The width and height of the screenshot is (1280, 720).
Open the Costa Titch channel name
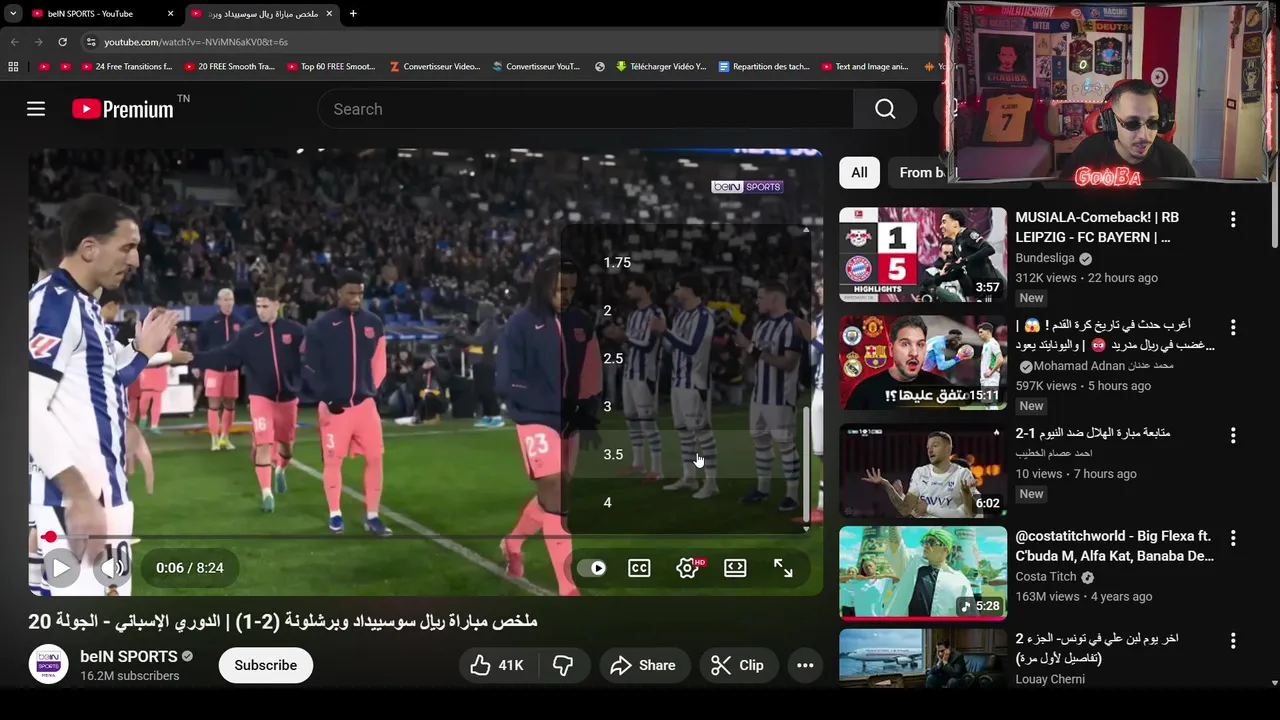pyautogui.click(x=1046, y=577)
